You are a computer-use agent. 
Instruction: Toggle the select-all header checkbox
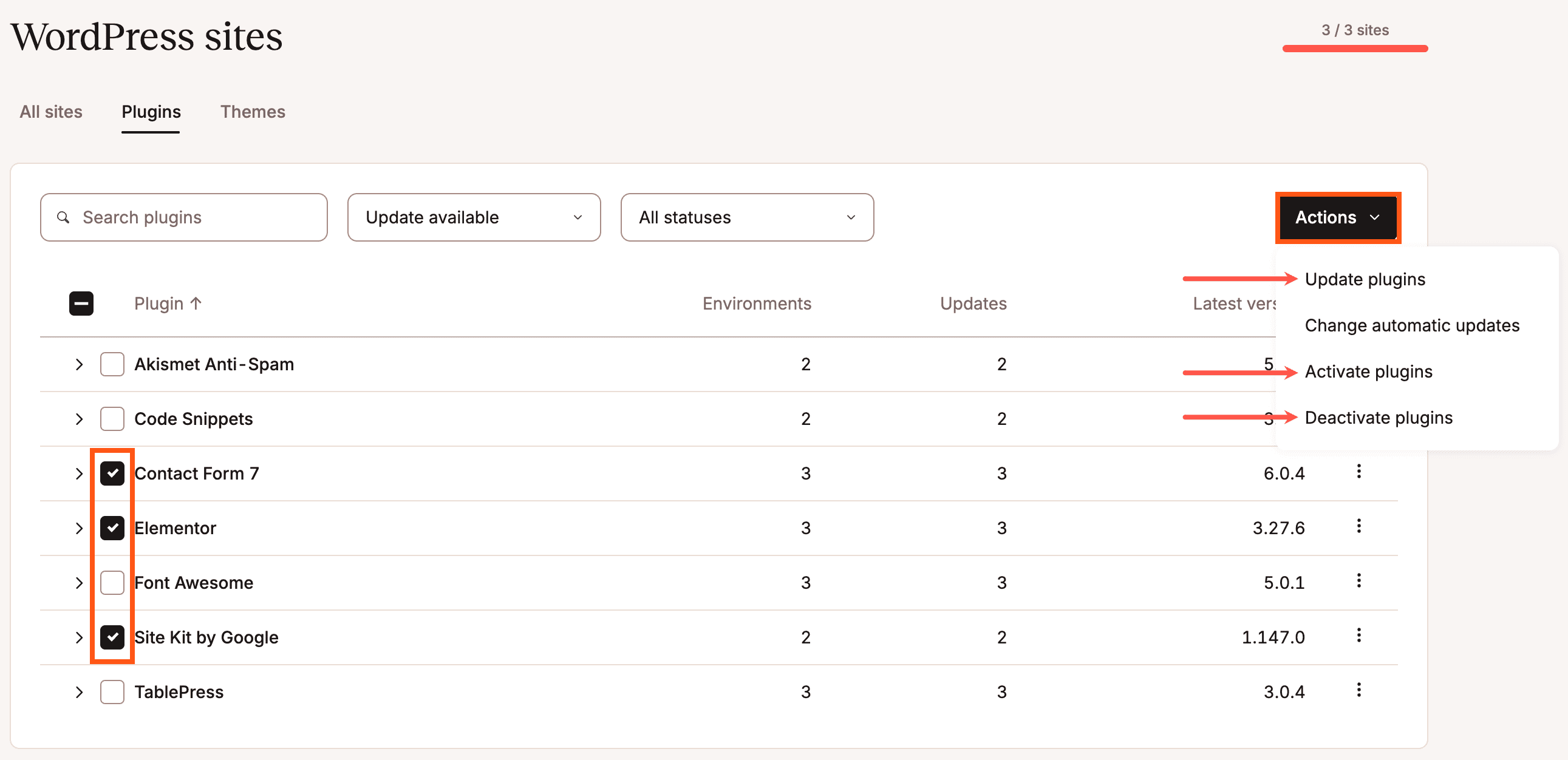click(x=81, y=304)
